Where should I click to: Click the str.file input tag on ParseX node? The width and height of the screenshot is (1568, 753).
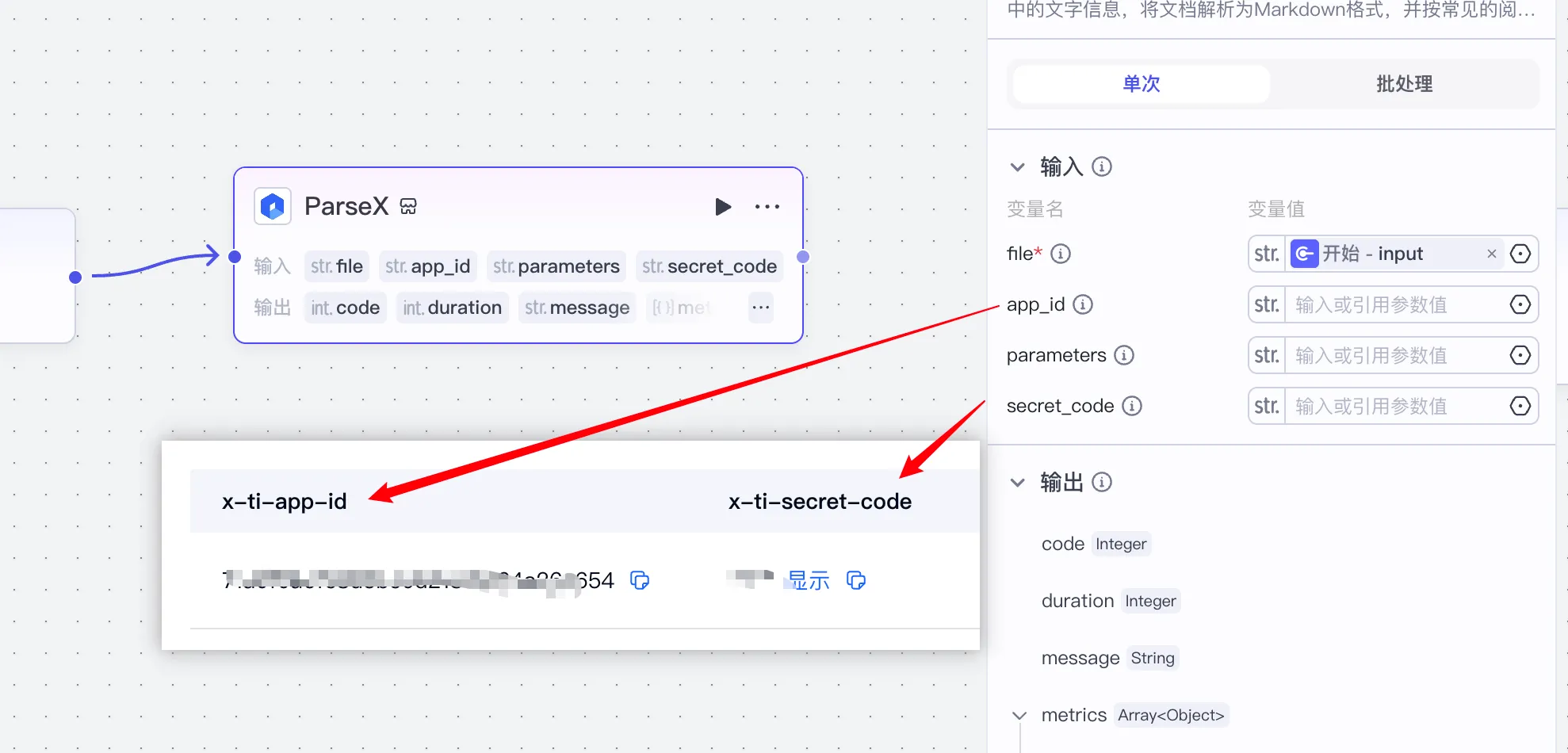click(337, 266)
